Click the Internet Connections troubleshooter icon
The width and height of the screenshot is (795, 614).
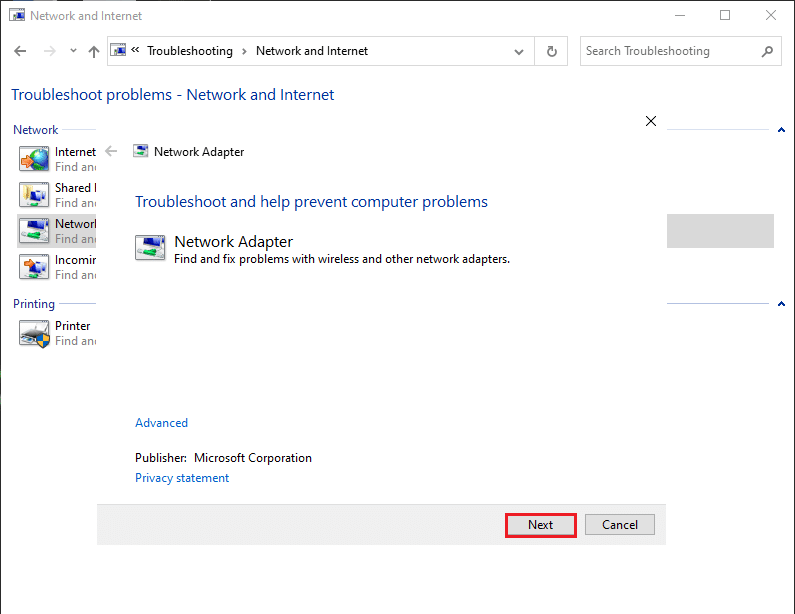pyautogui.click(x=34, y=159)
